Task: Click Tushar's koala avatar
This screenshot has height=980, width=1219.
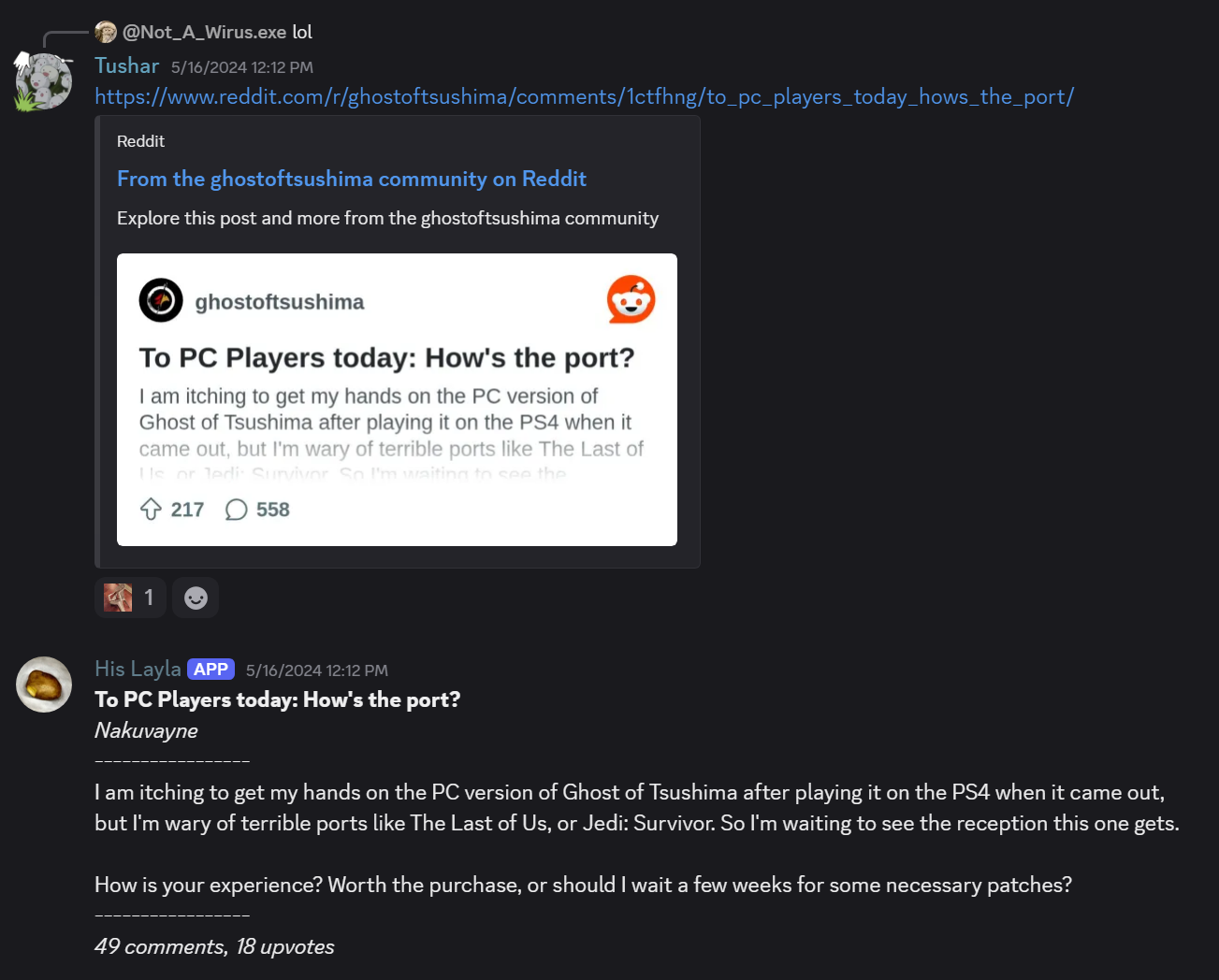Action: pos(43,79)
